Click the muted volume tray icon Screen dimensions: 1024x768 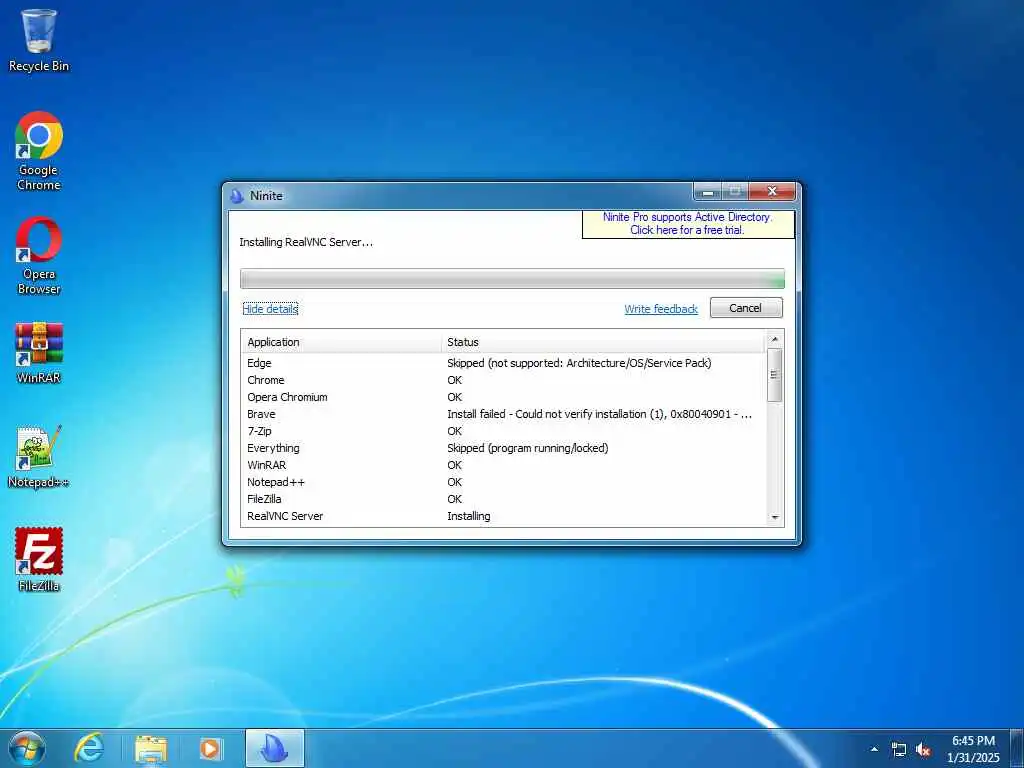(923, 750)
